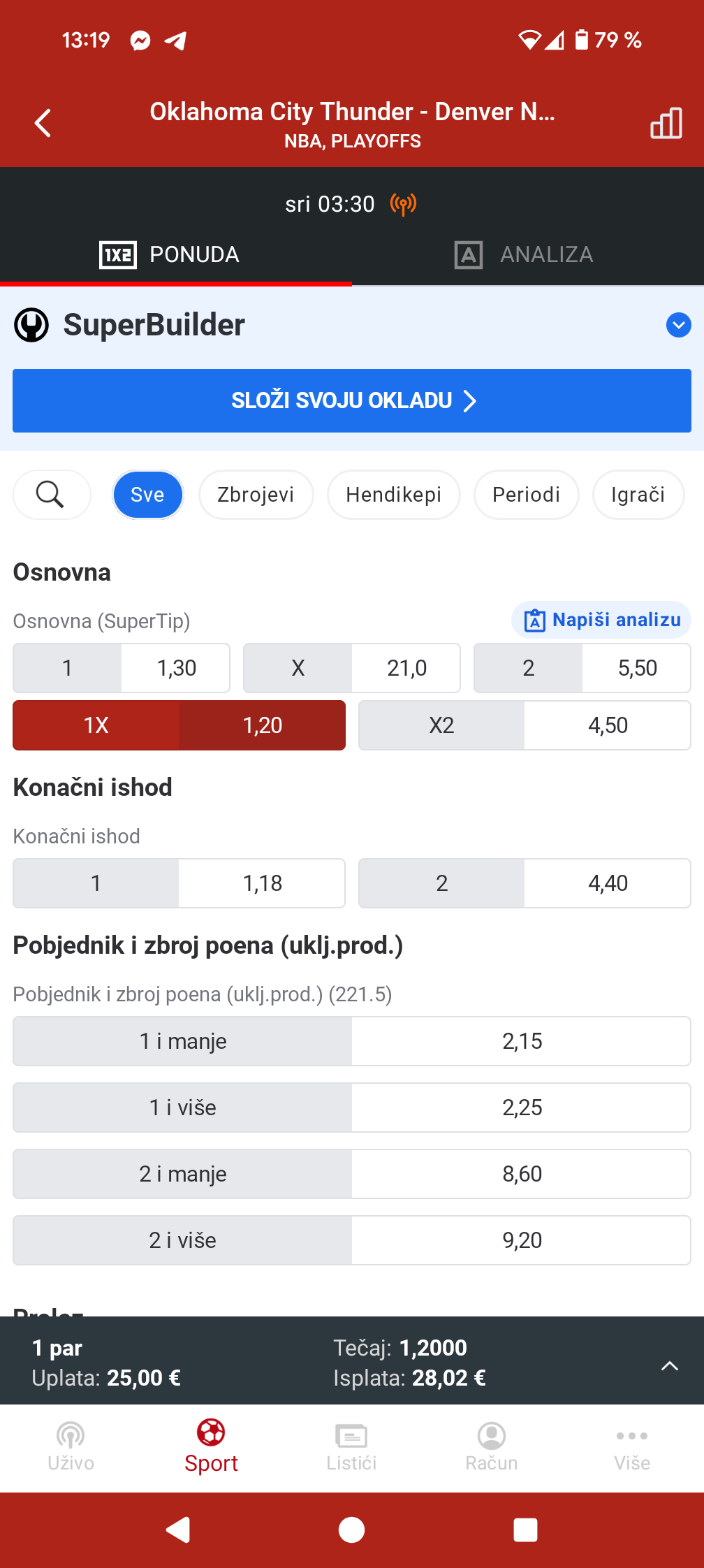The image size is (704, 1568).
Task: Tap the live broadcast signal icon
Action: point(403,204)
